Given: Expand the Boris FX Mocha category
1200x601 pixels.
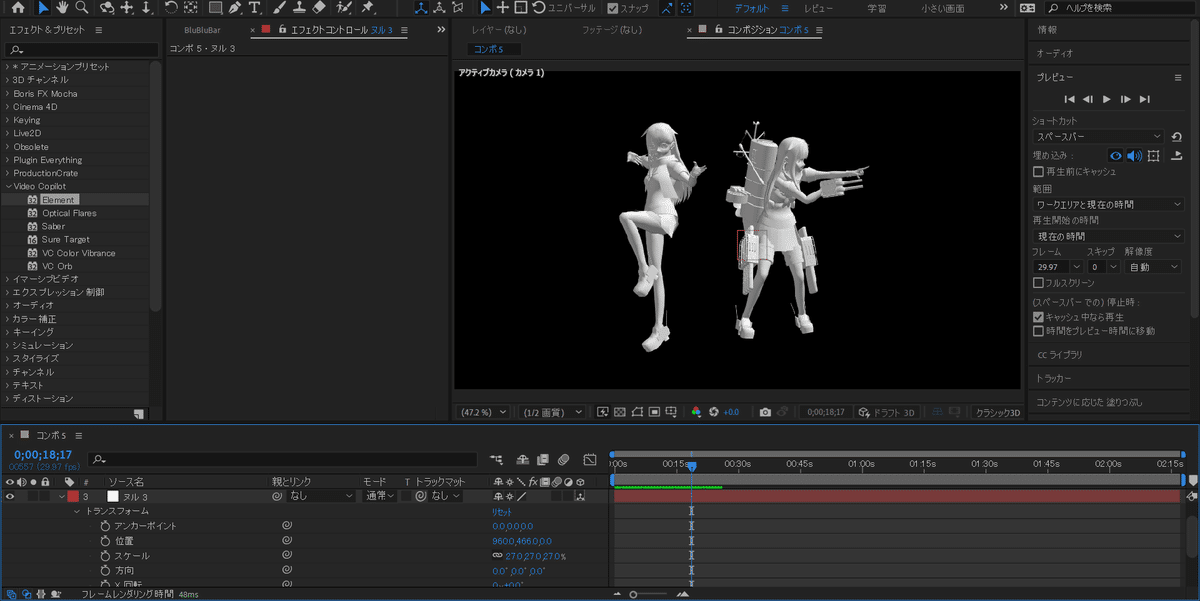Looking at the screenshot, I should point(8,93).
